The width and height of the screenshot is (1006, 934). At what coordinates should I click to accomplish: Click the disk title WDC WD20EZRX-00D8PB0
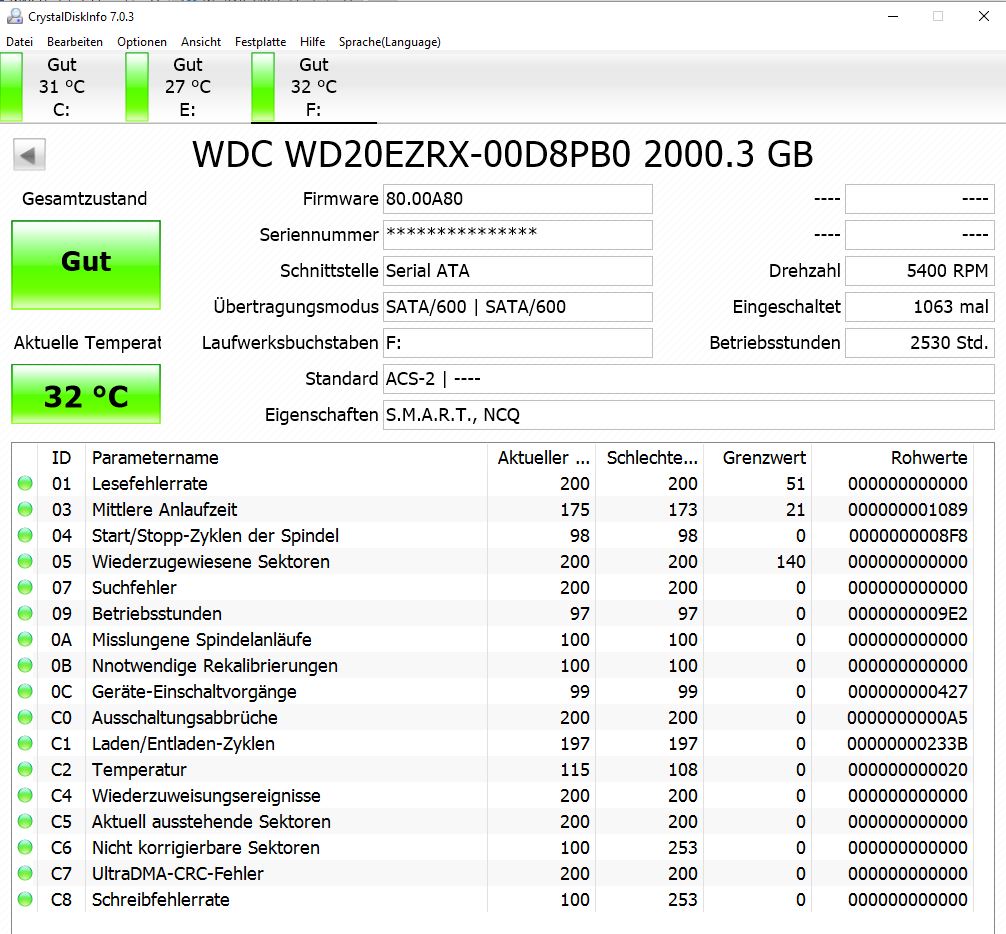coord(502,155)
